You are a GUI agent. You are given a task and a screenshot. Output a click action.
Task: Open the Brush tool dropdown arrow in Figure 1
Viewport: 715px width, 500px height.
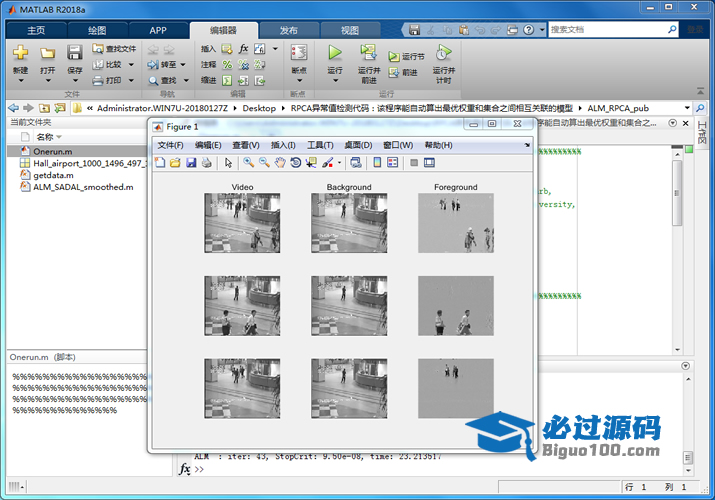(339, 163)
